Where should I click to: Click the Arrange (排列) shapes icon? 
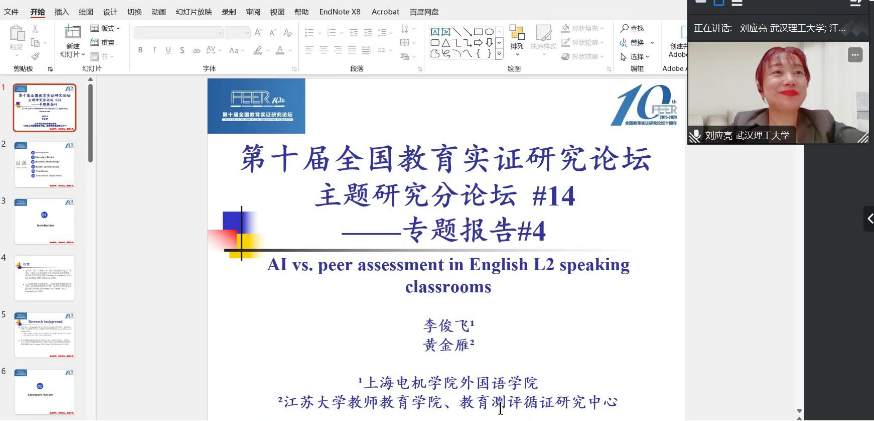coord(517,40)
